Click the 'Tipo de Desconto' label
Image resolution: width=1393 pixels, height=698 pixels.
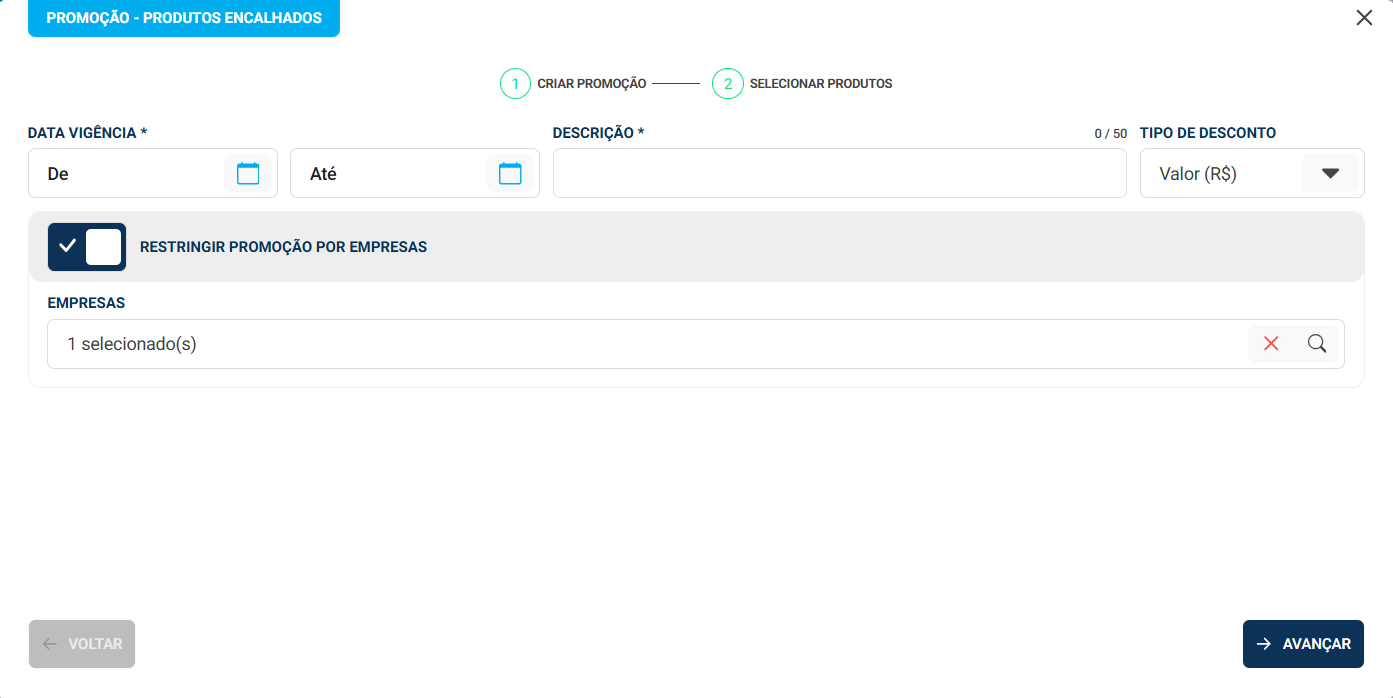(x=1208, y=133)
